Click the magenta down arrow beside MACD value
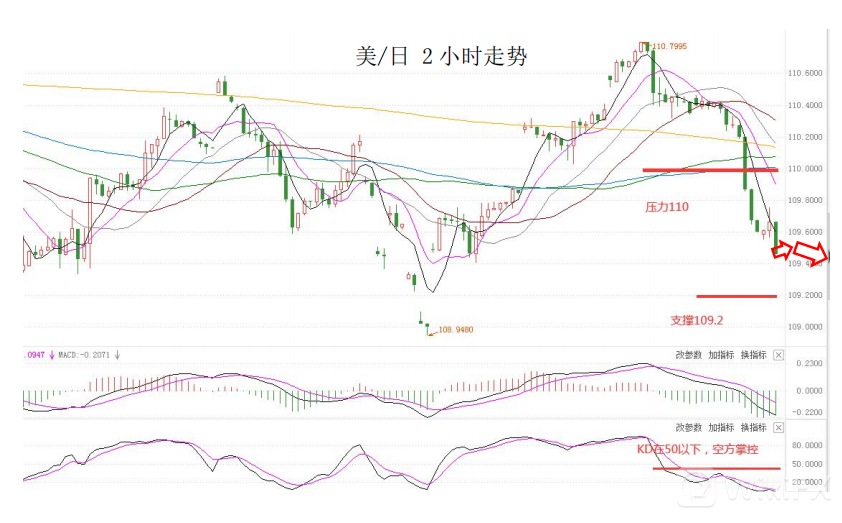The width and height of the screenshot is (842, 523). [x=52, y=354]
